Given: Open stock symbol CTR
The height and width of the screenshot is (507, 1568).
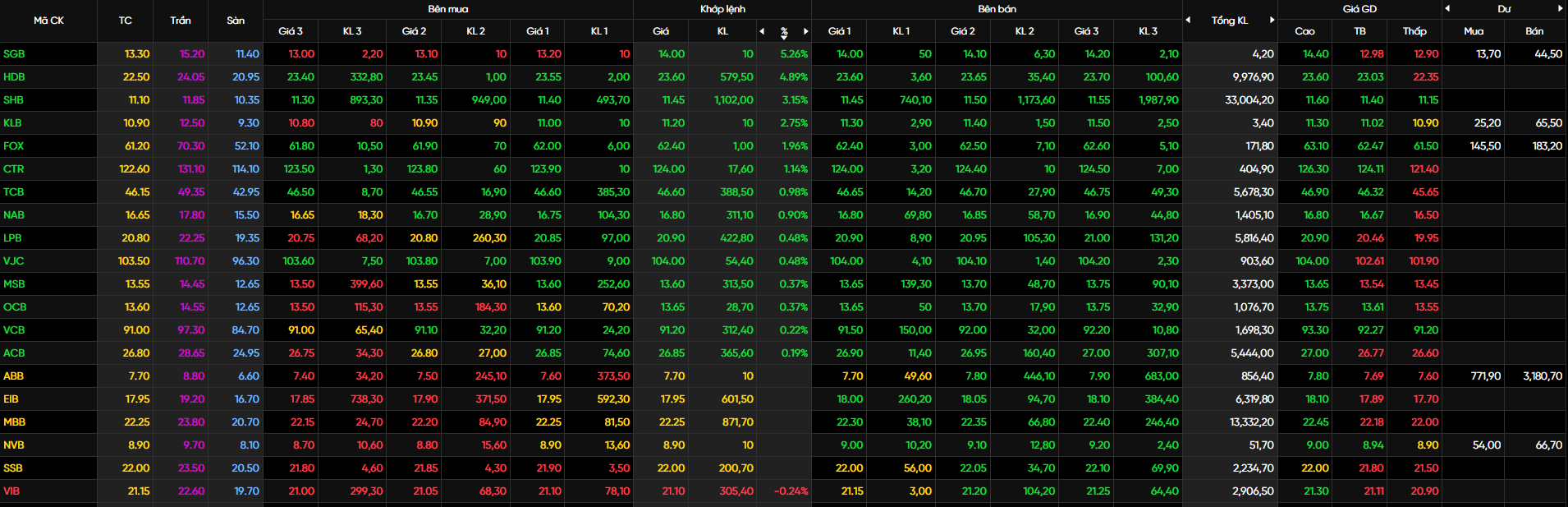Looking at the screenshot, I should (x=13, y=169).
